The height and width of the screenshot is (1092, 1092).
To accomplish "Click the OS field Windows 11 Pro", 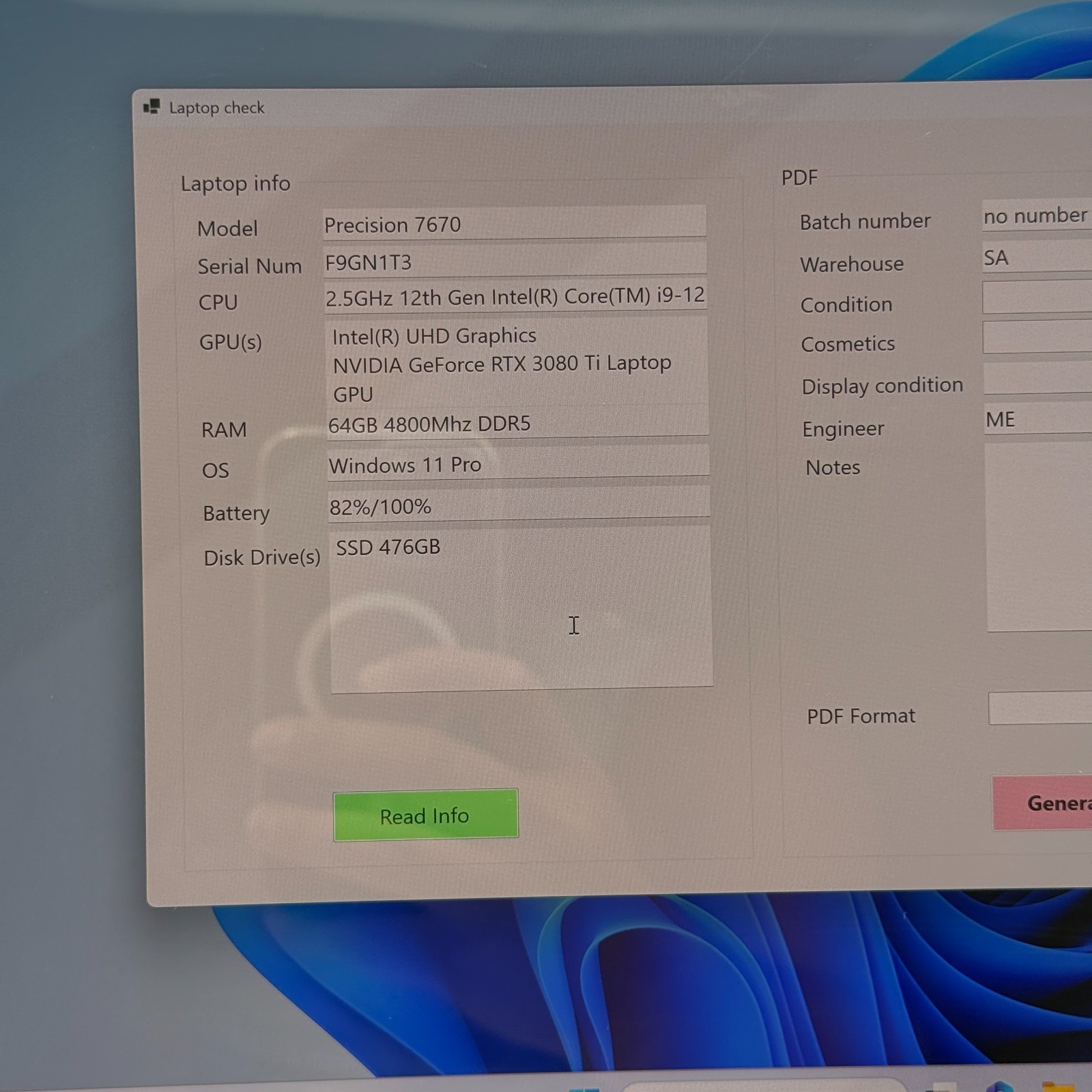I will coord(518,463).
